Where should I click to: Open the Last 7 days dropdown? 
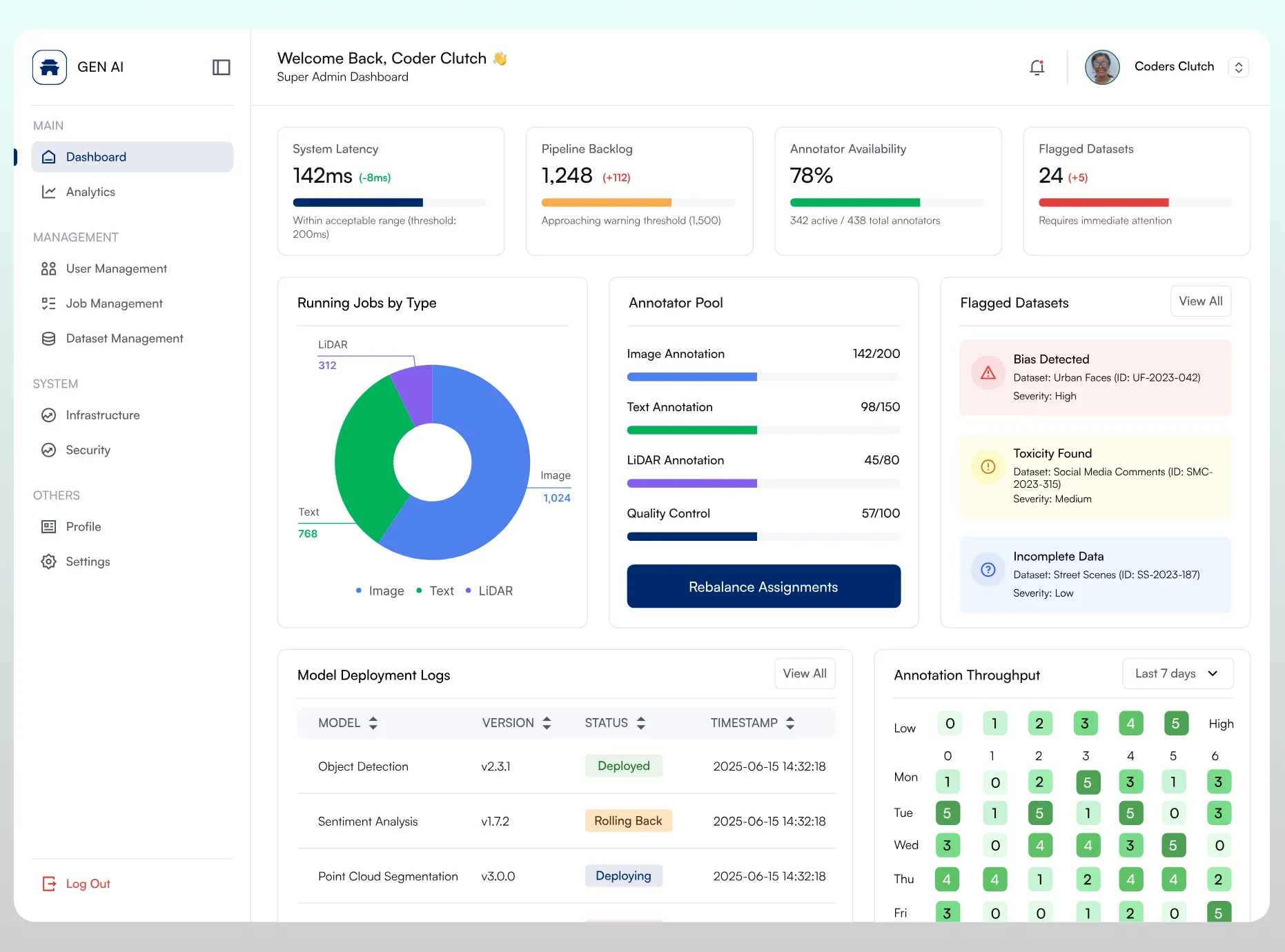pyautogui.click(x=1177, y=673)
